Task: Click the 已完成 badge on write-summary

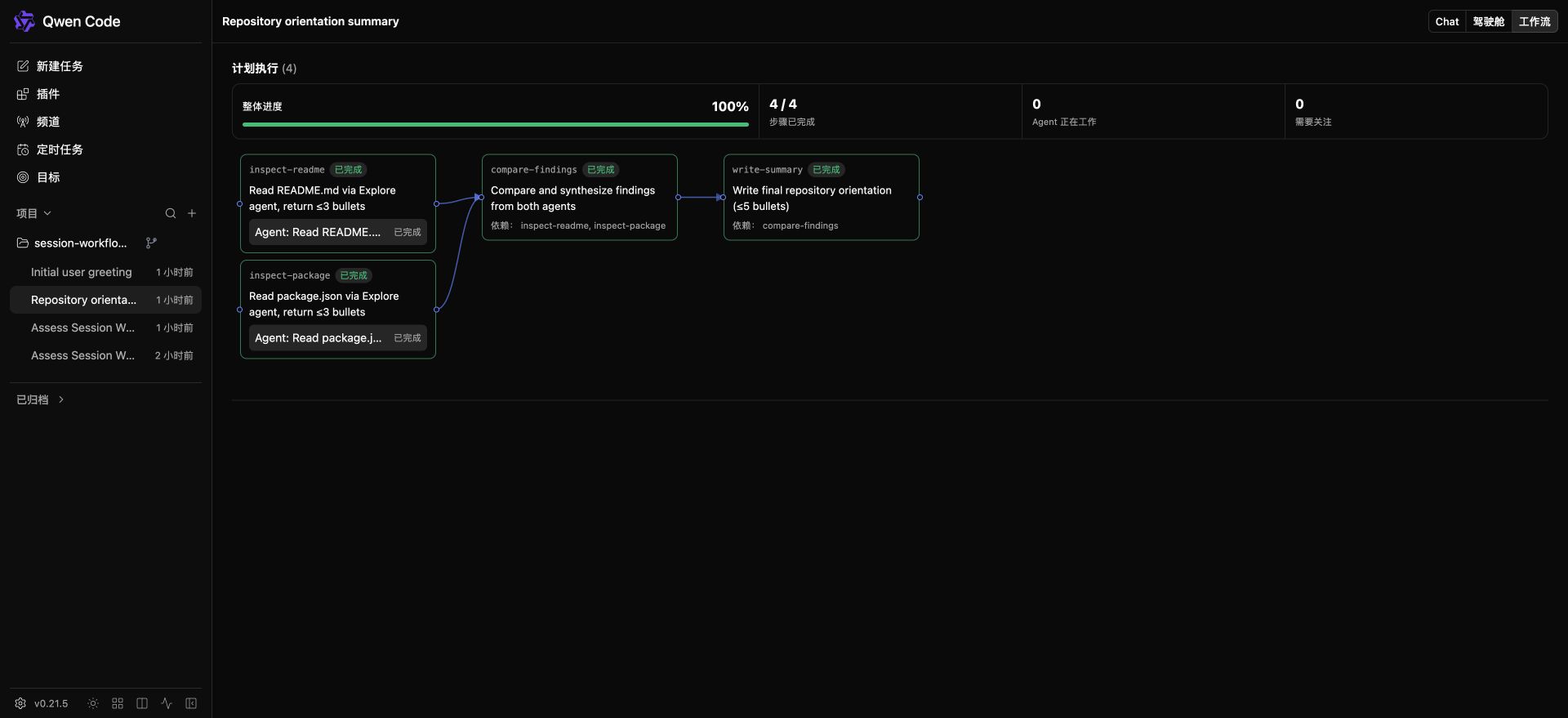Action: [x=826, y=170]
